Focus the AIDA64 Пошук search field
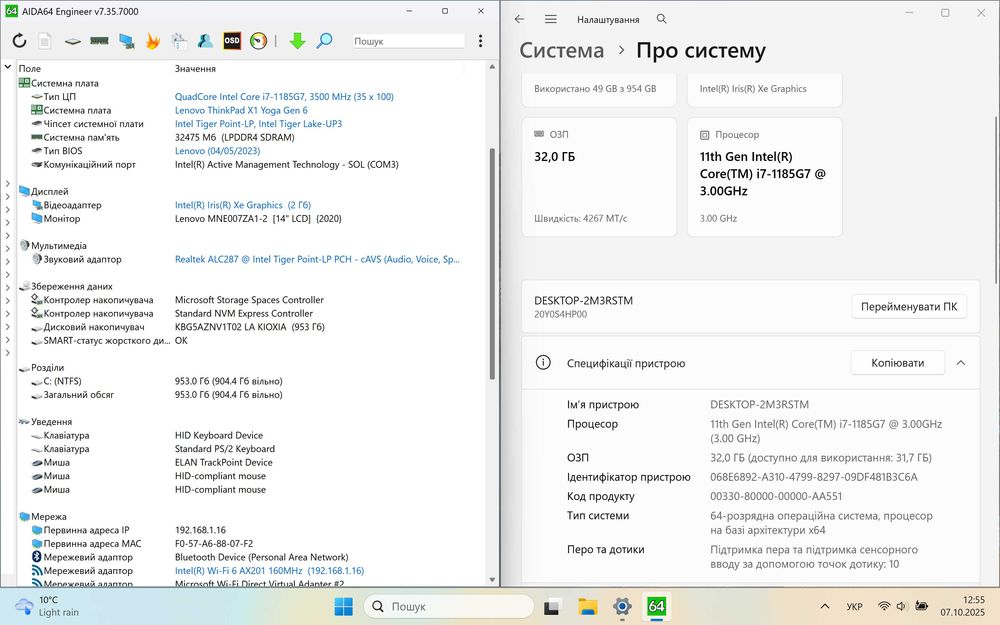 [x=409, y=41]
